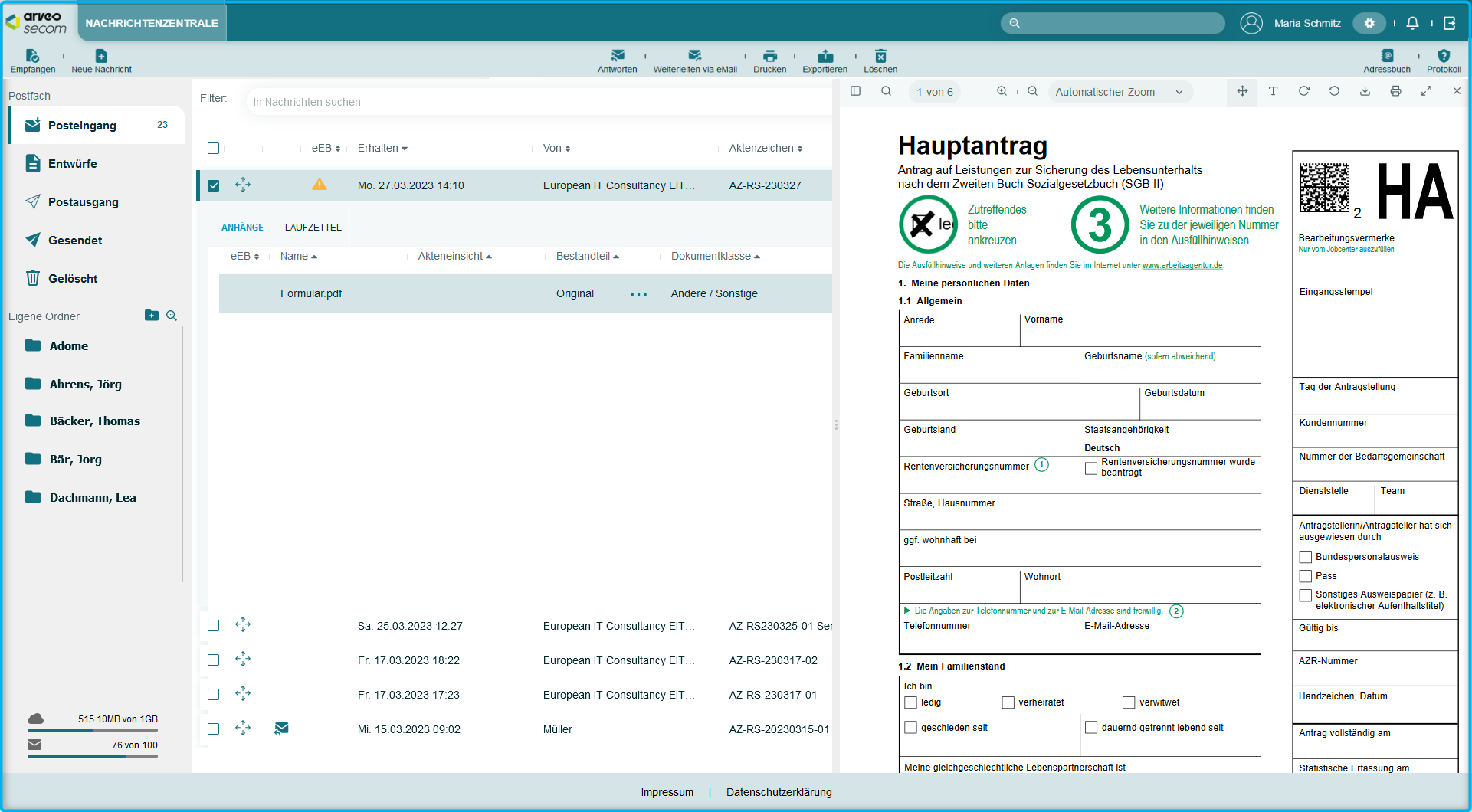This screenshot has height=812, width=1472.
Task: Click the Neue Nachricht icon
Action: coord(101,56)
